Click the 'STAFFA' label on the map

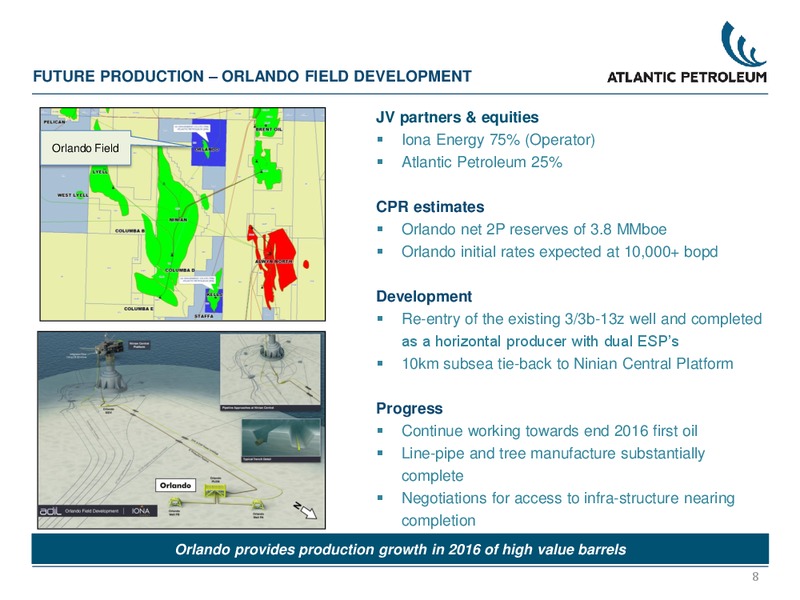pos(204,316)
